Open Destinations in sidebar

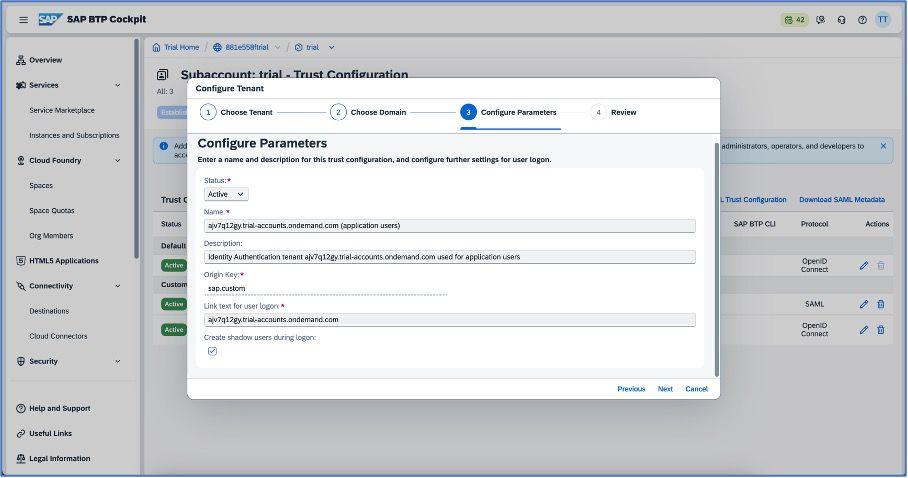click(x=49, y=311)
